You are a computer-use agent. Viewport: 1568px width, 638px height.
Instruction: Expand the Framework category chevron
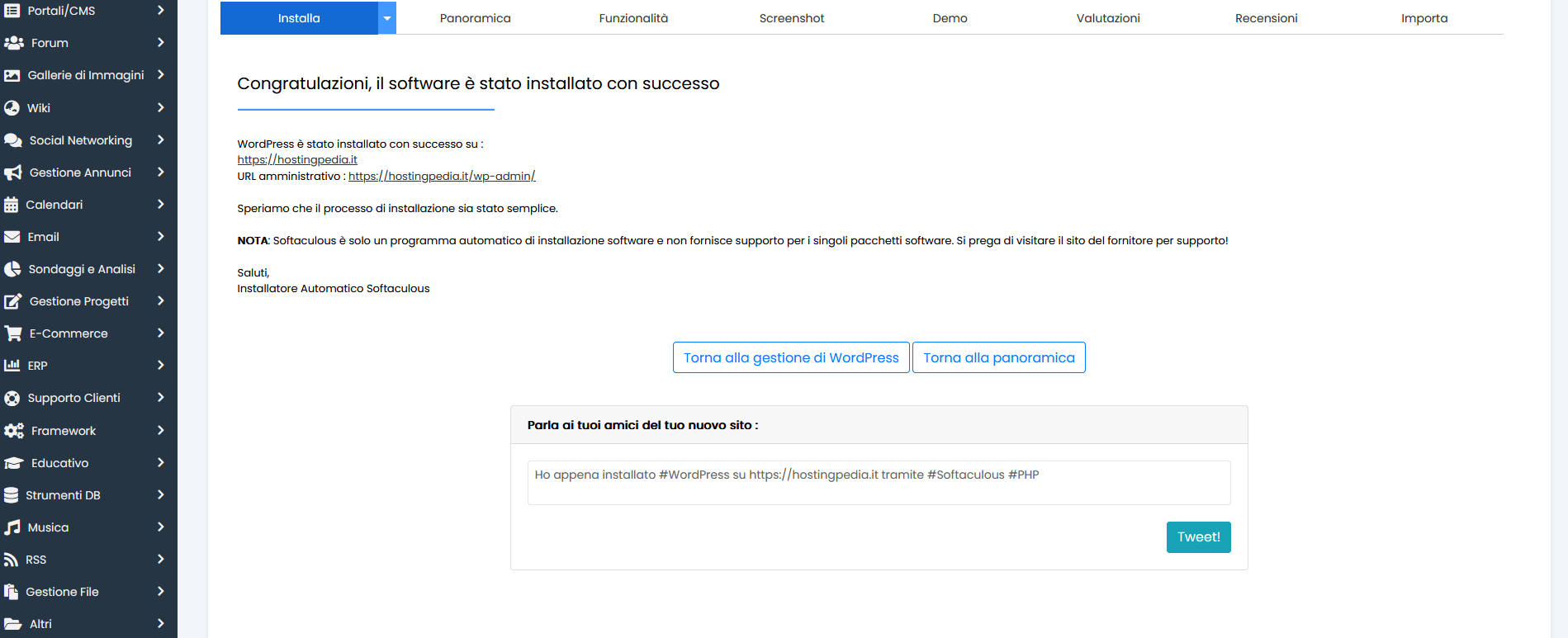(161, 430)
